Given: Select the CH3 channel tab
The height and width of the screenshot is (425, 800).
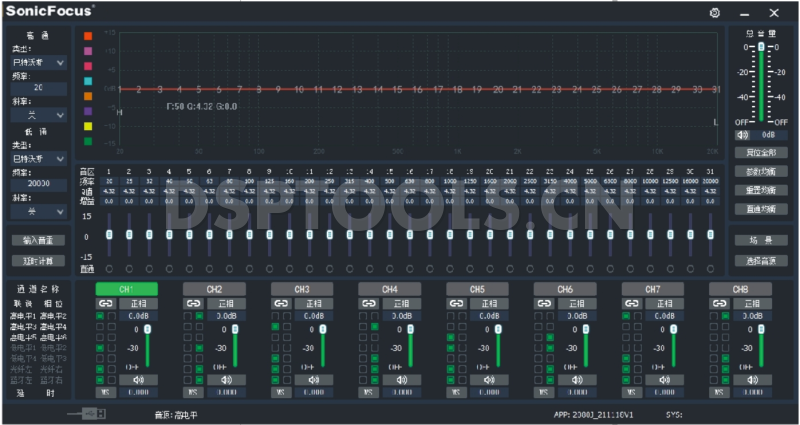Looking at the screenshot, I should [x=302, y=289].
